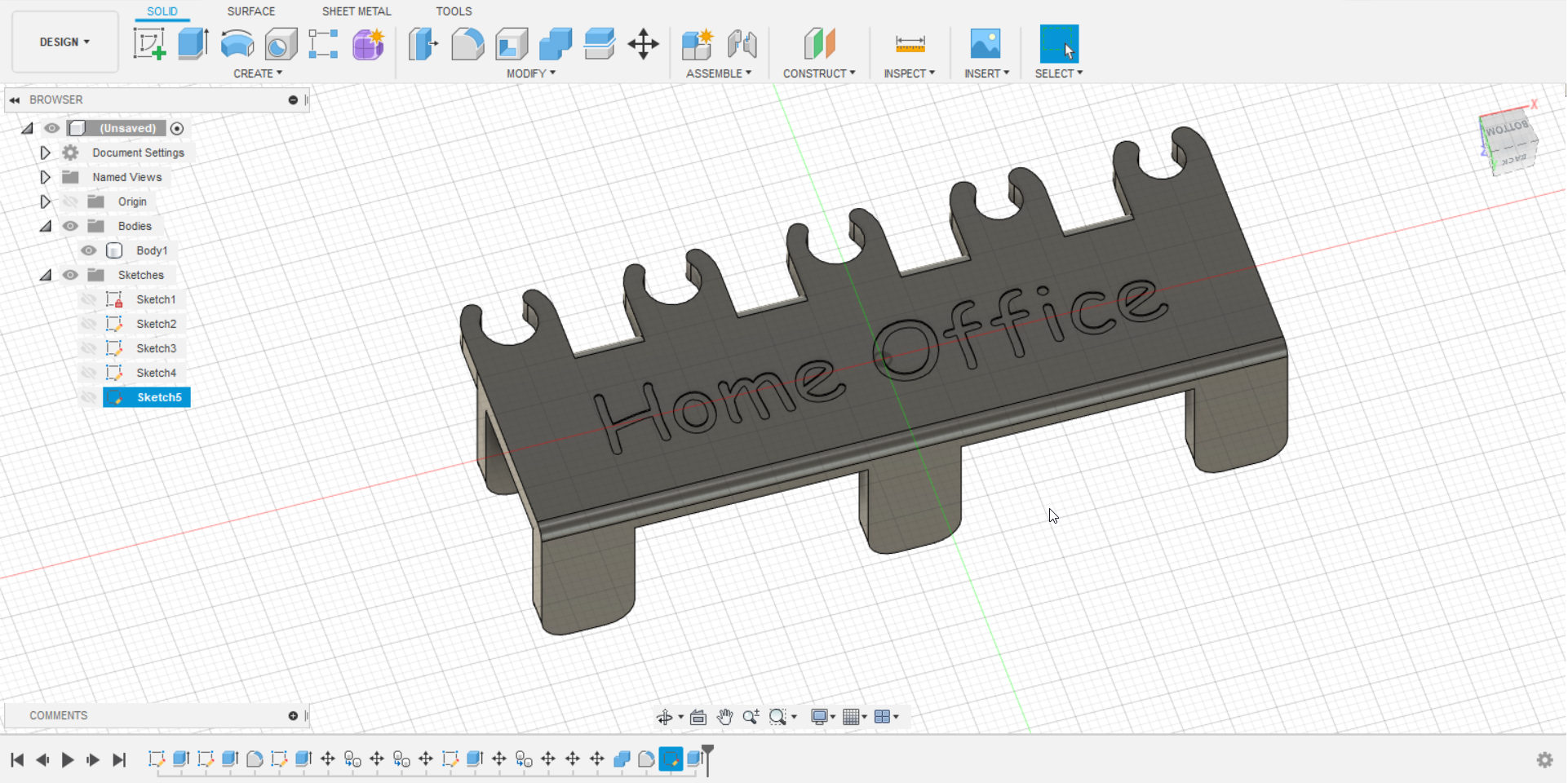1568x783 pixels.
Task: Switch to the TOOLS tab
Action: coord(454,11)
